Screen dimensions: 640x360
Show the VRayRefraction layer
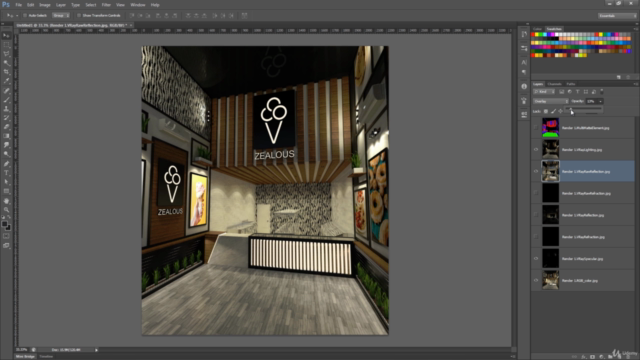536,237
